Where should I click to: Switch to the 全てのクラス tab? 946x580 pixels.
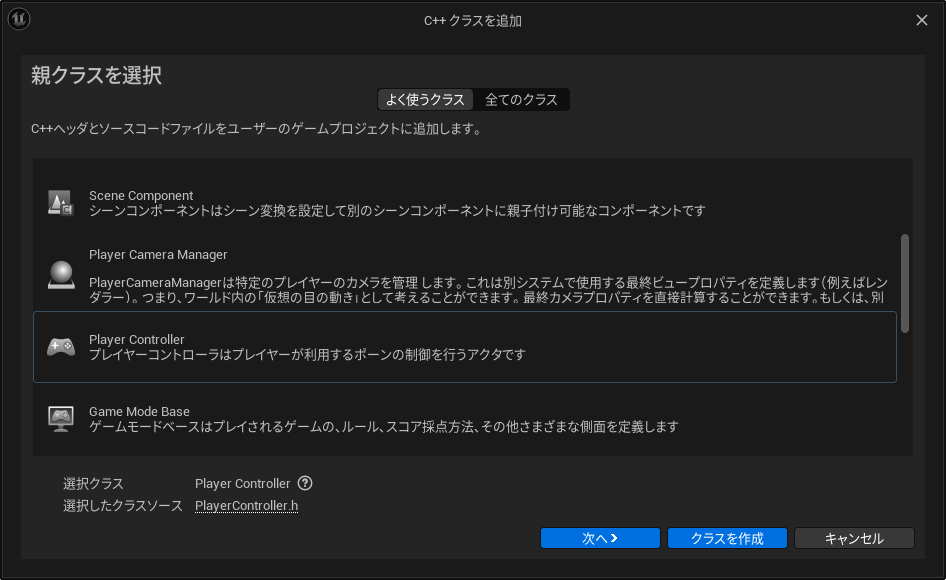point(521,100)
